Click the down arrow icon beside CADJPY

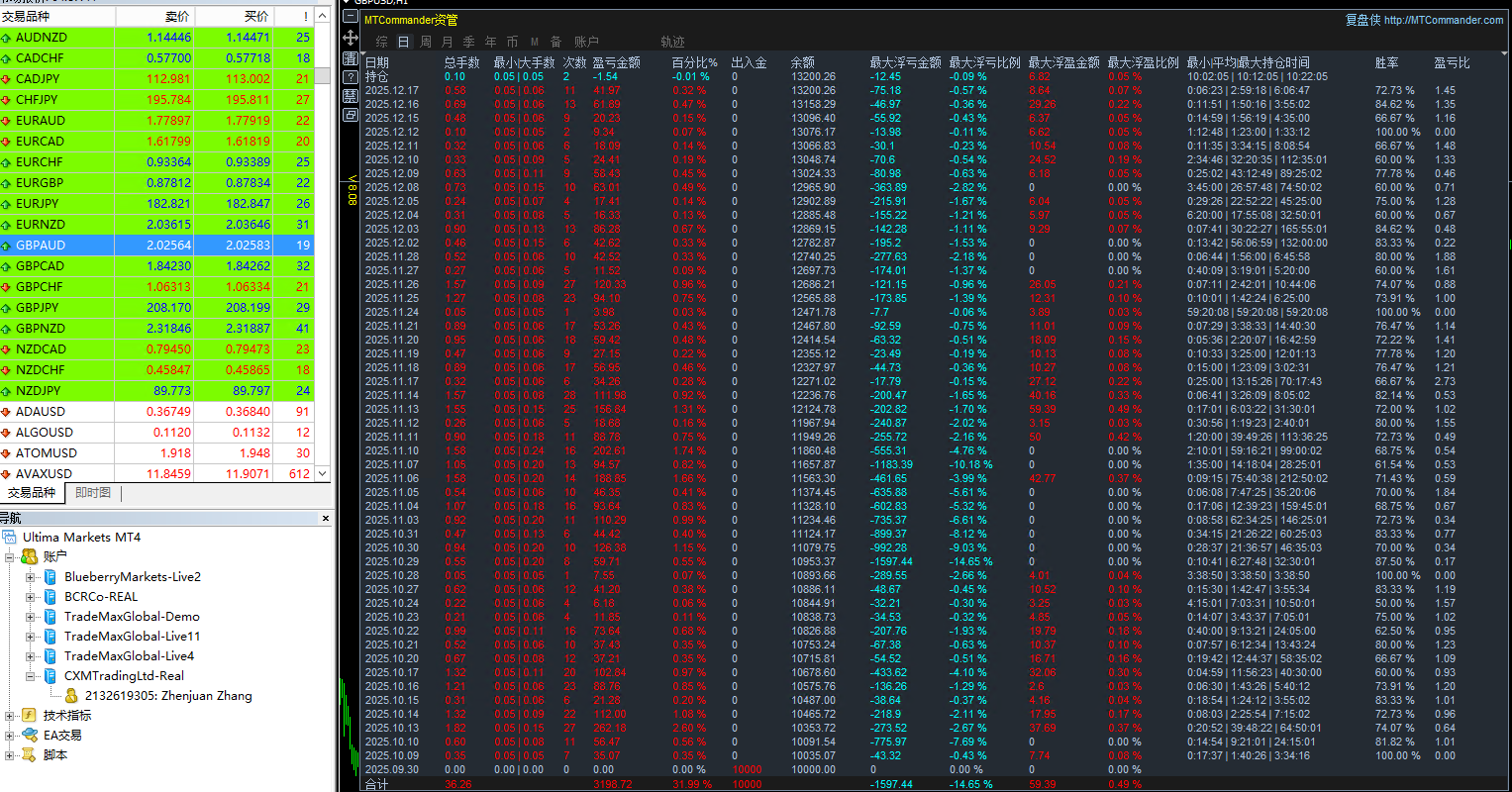click(x=7, y=79)
